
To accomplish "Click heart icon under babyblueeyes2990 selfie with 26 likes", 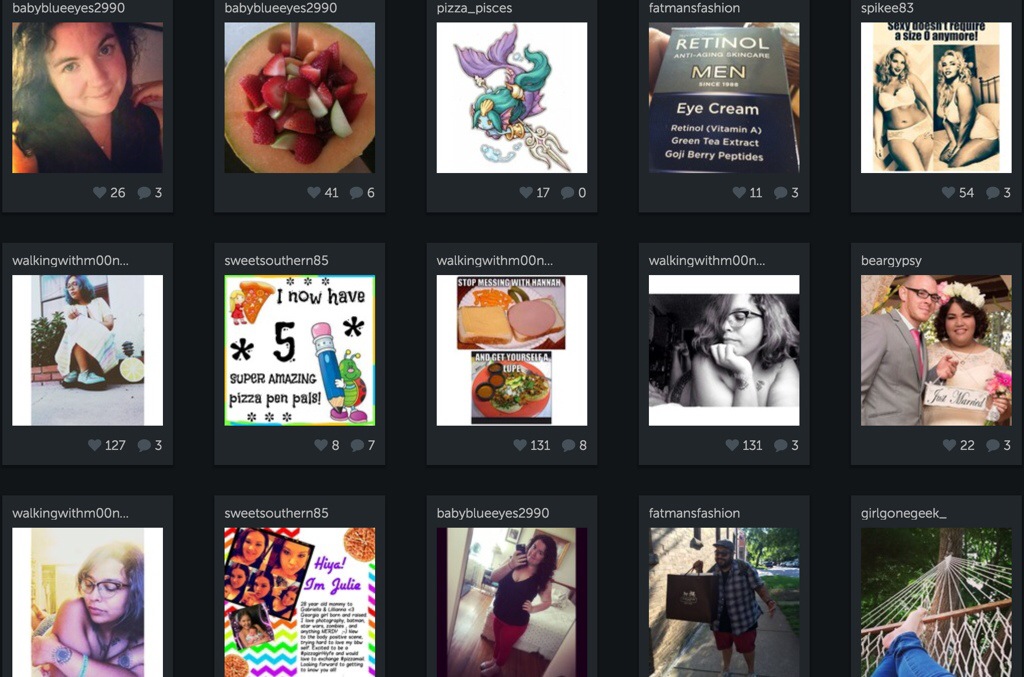I will (x=99, y=193).
